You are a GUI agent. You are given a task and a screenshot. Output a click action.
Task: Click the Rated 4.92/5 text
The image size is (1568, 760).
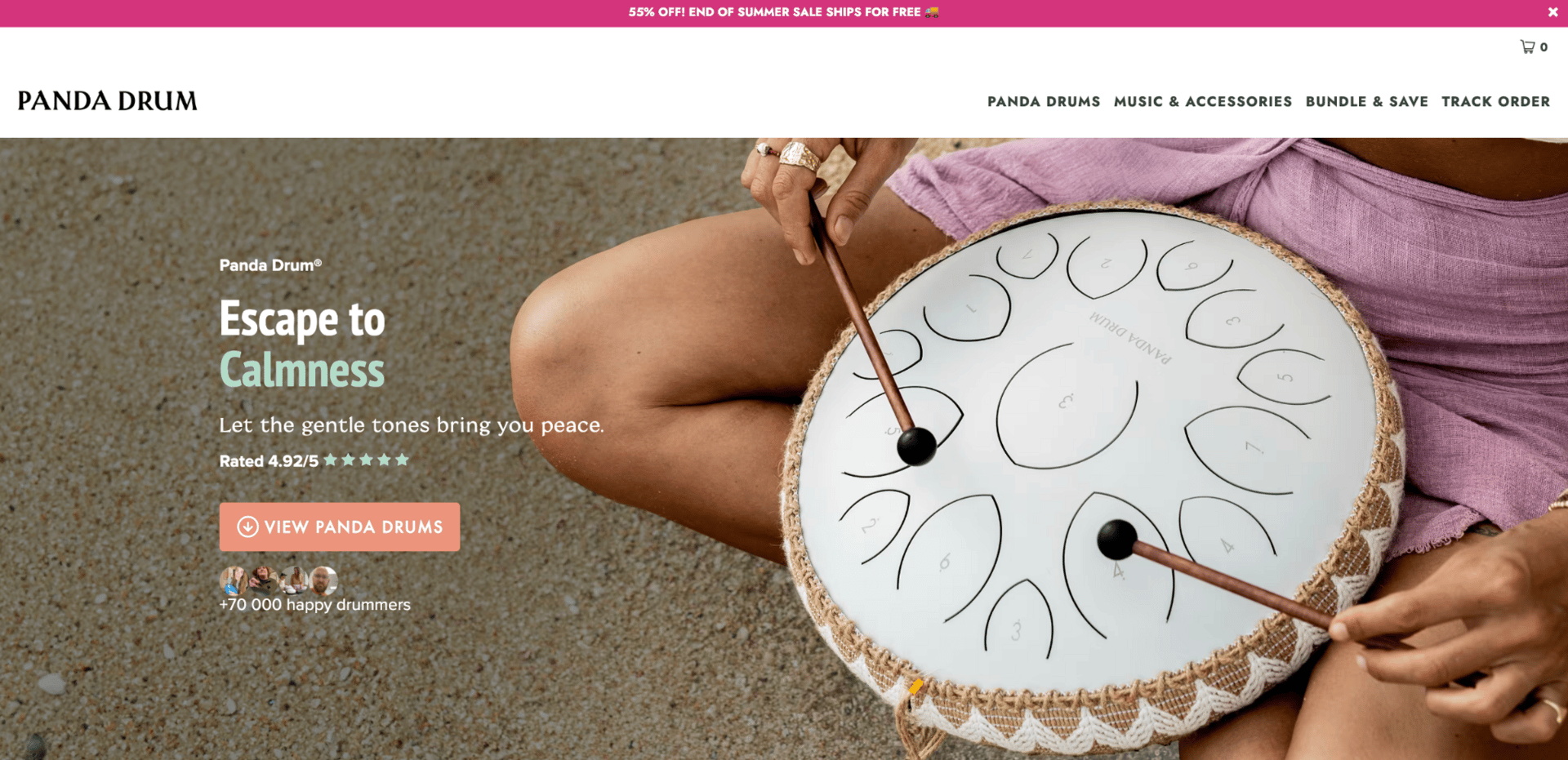pos(269,460)
